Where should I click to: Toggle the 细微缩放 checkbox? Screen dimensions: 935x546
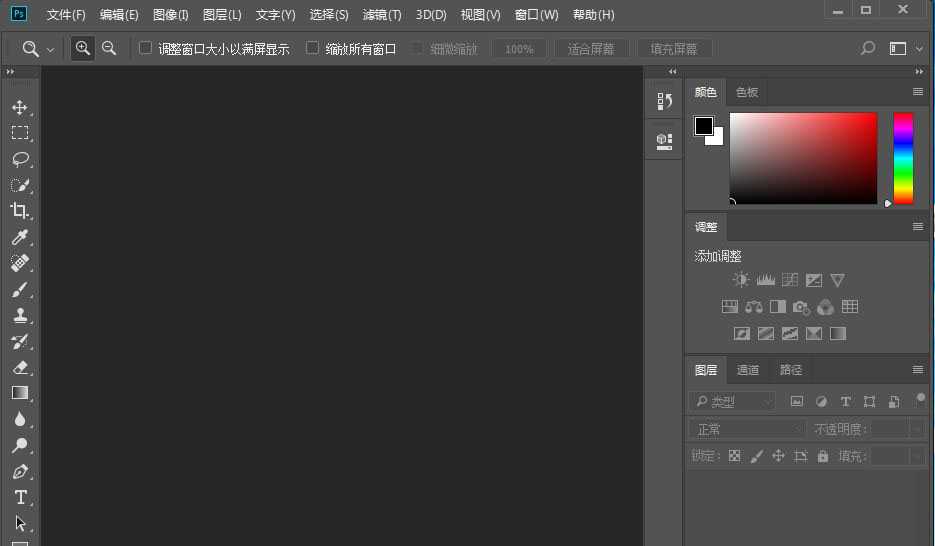point(418,48)
